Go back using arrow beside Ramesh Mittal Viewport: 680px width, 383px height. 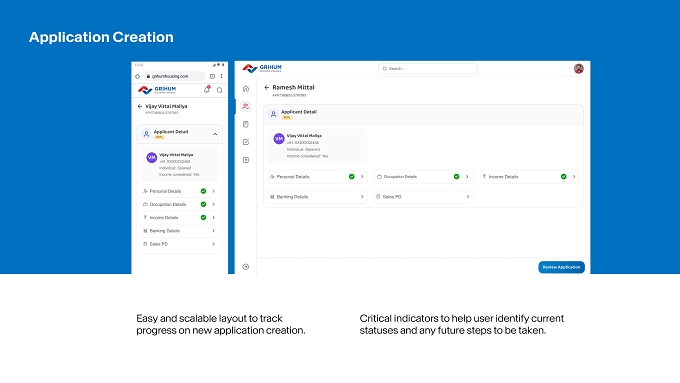(x=267, y=87)
